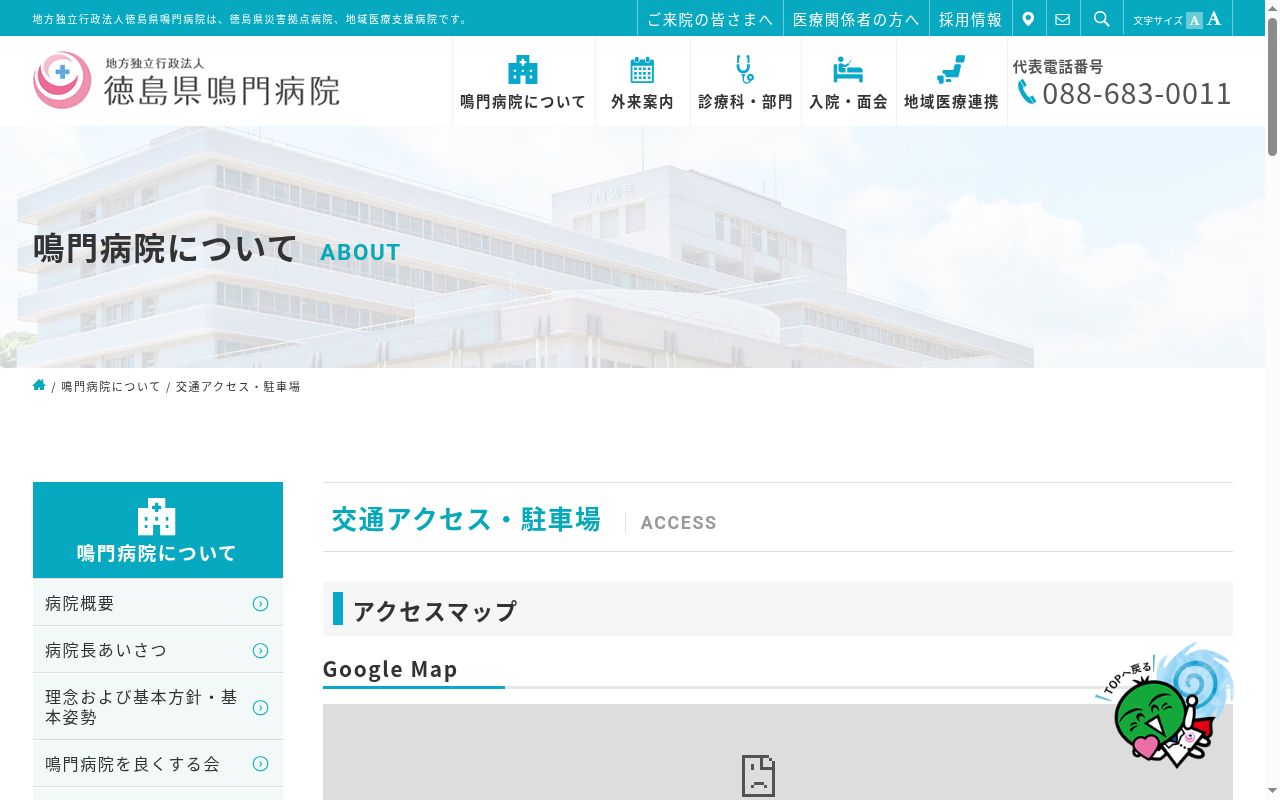Image resolution: width=1280 pixels, height=800 pixels.
Task: Open 病院概要 sidebar link
Action: pos(157,603)
